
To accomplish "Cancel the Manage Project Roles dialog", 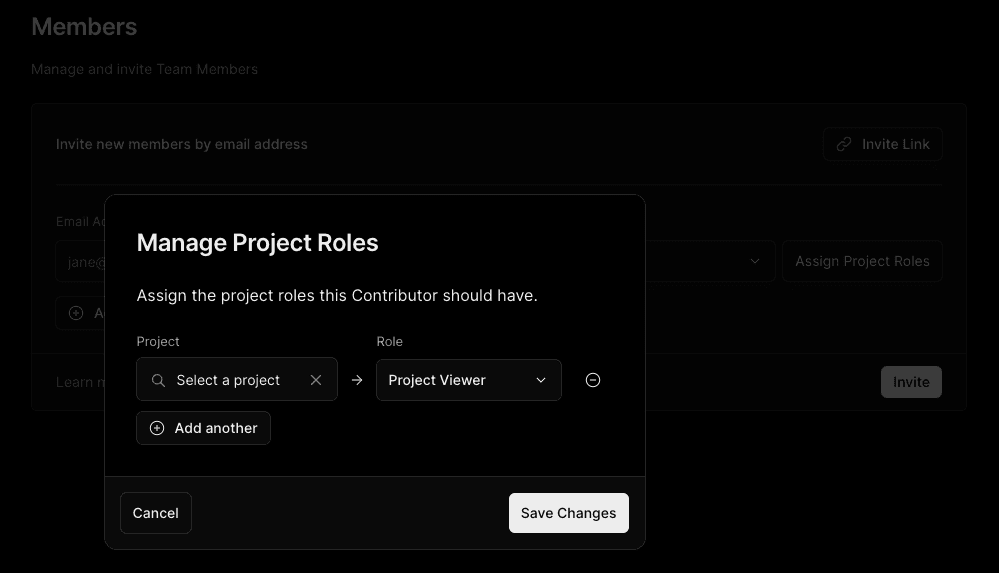I will coord(156,513).
